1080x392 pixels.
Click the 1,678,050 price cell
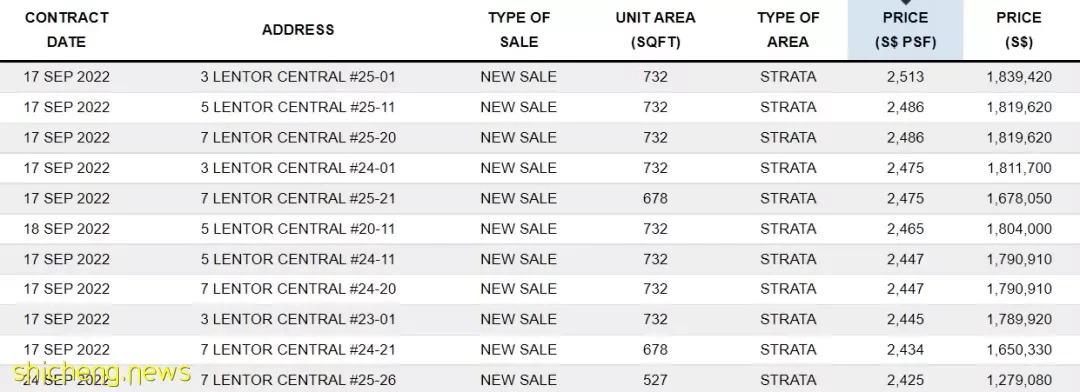tap(1019, 198)
